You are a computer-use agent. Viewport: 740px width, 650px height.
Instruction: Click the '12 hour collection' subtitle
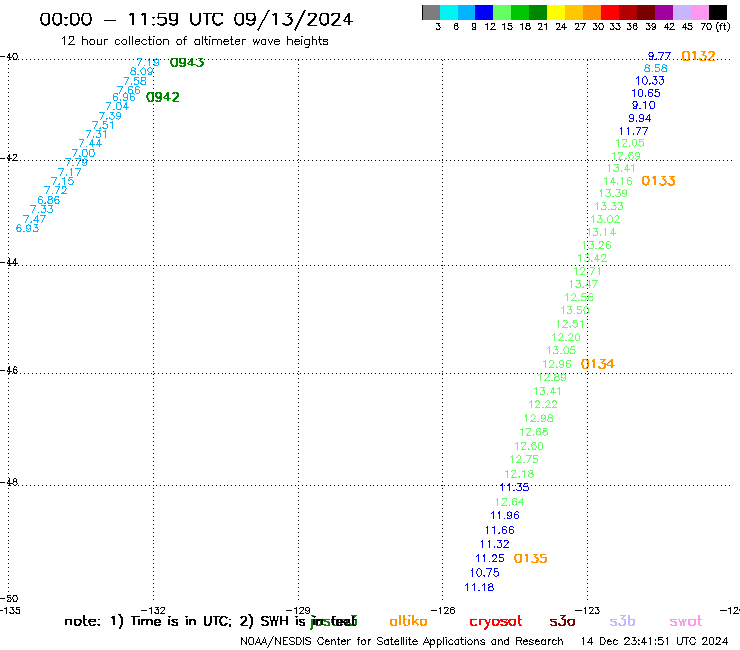pyautogui.click(x=194, y=42)
